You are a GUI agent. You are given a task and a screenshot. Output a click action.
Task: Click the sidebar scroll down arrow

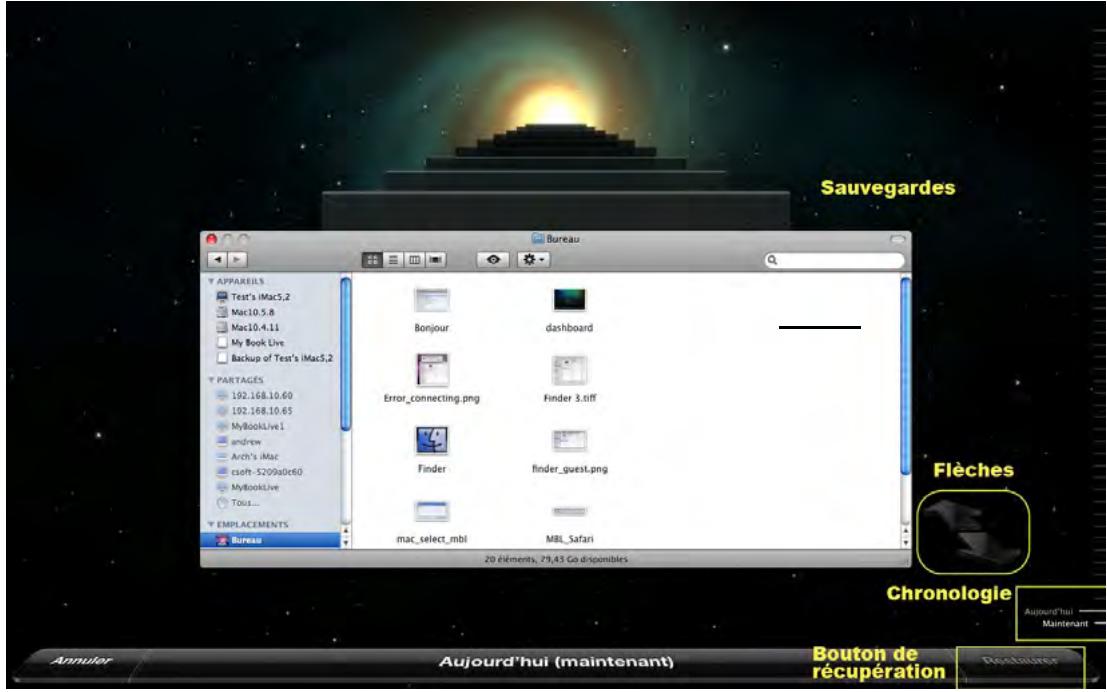point(346,542)
